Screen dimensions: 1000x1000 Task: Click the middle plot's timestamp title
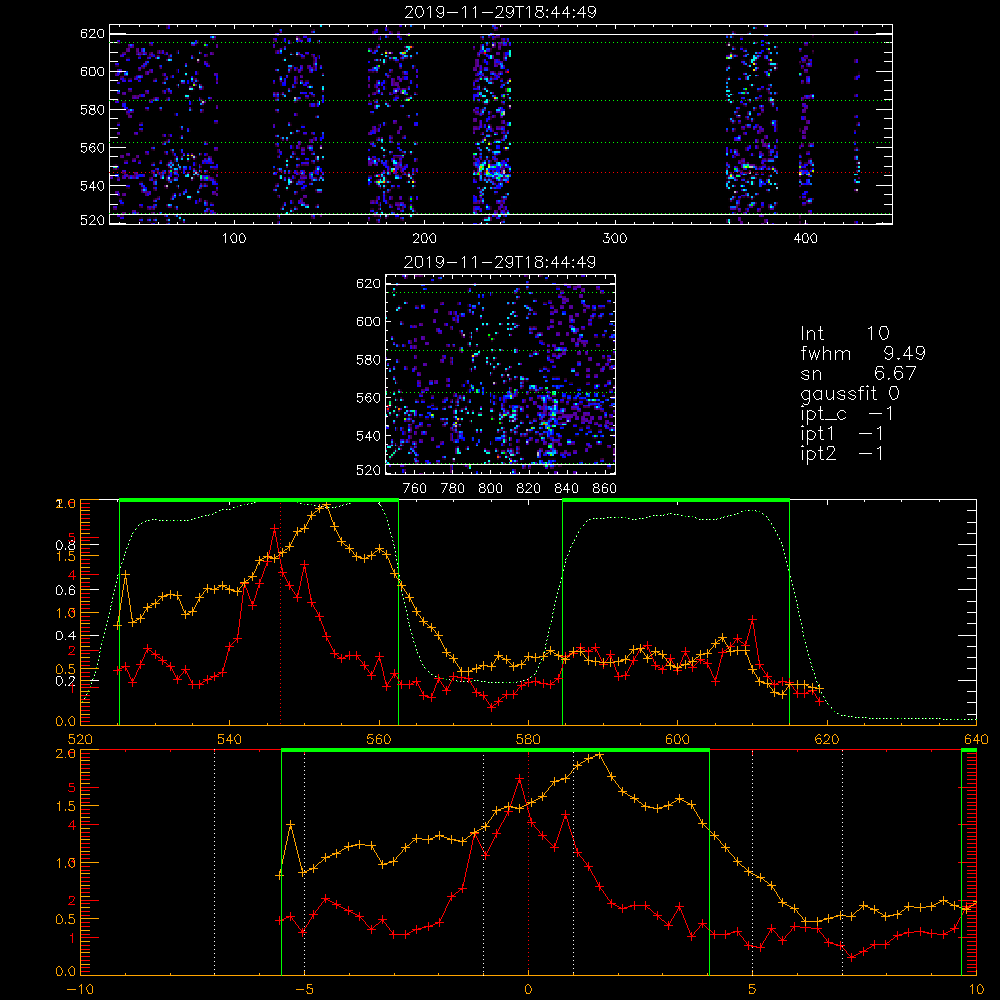501,262
